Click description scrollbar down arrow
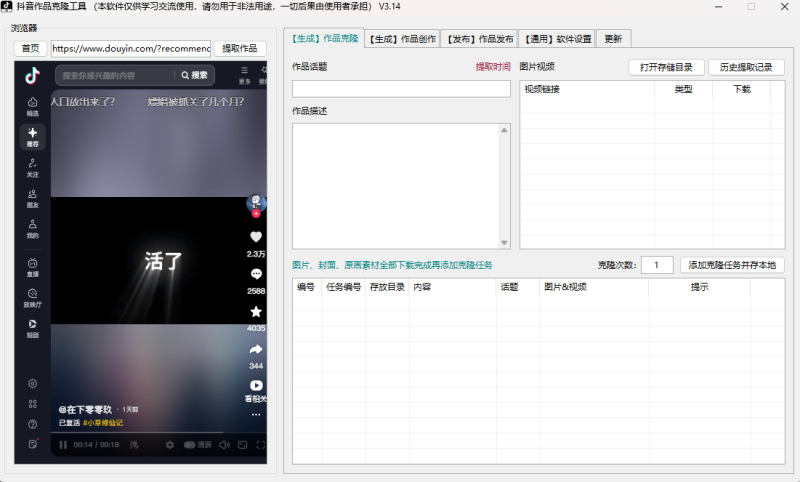 coord(504,243)
